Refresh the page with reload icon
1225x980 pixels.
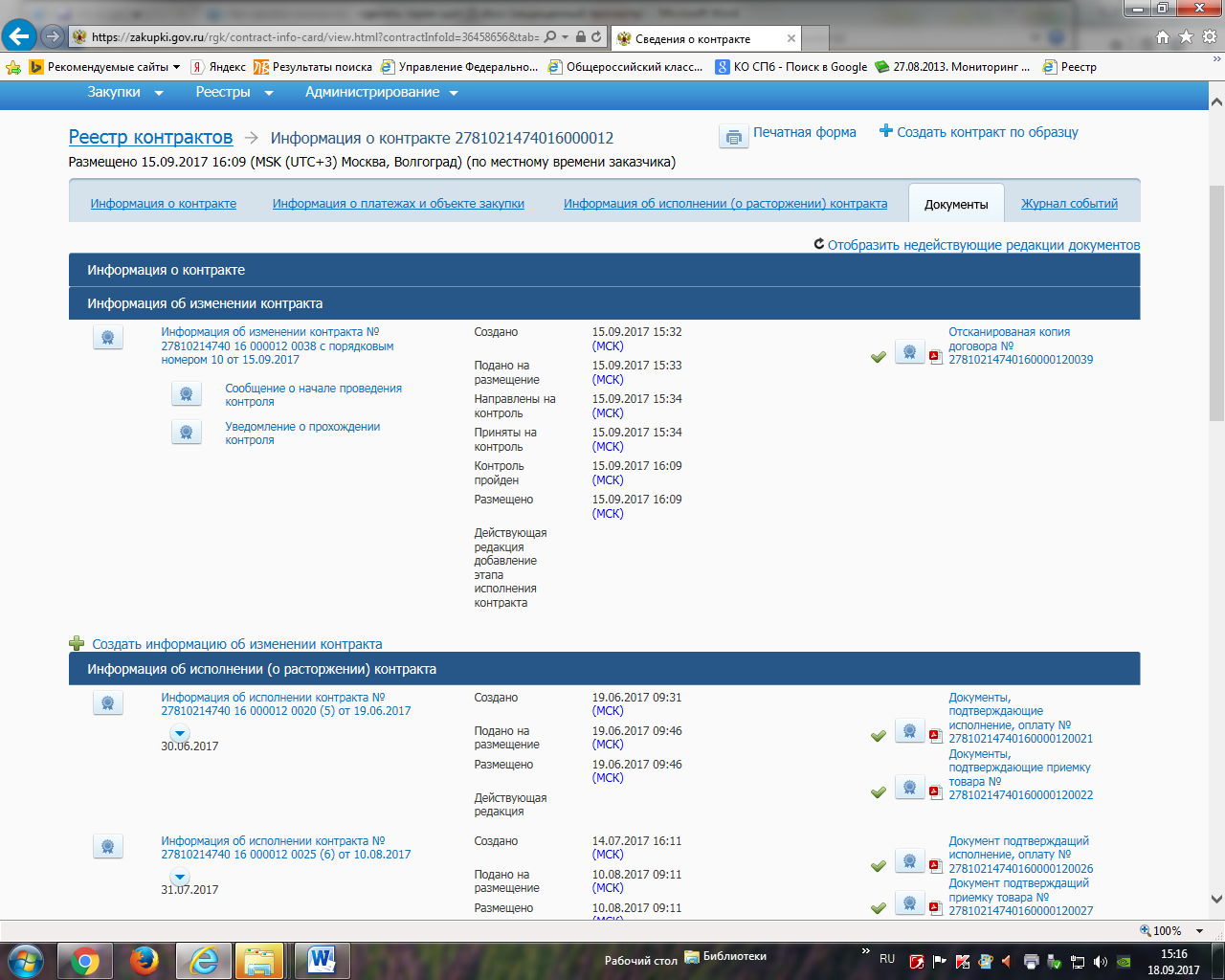coord(596,37)
